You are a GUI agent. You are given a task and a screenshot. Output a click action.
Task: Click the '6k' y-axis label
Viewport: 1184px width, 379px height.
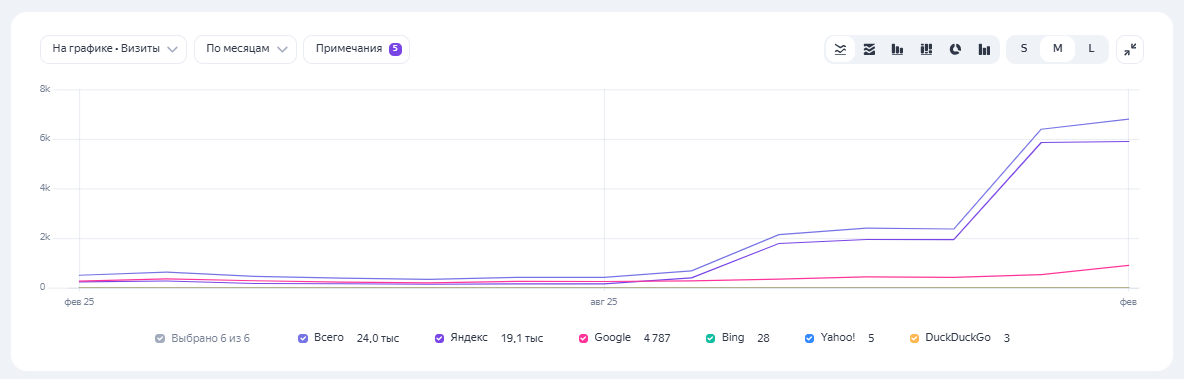(45, 139)
